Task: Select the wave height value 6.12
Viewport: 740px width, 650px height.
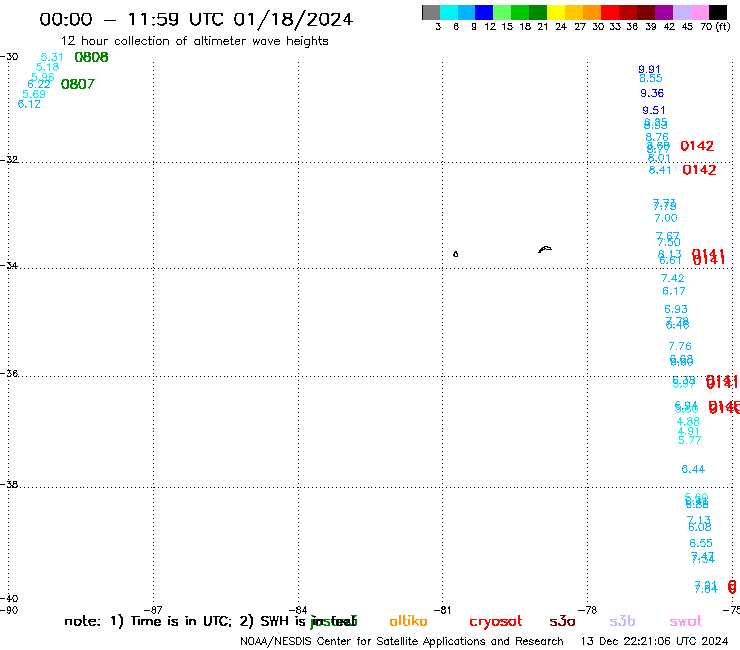Action: (29, 104)
